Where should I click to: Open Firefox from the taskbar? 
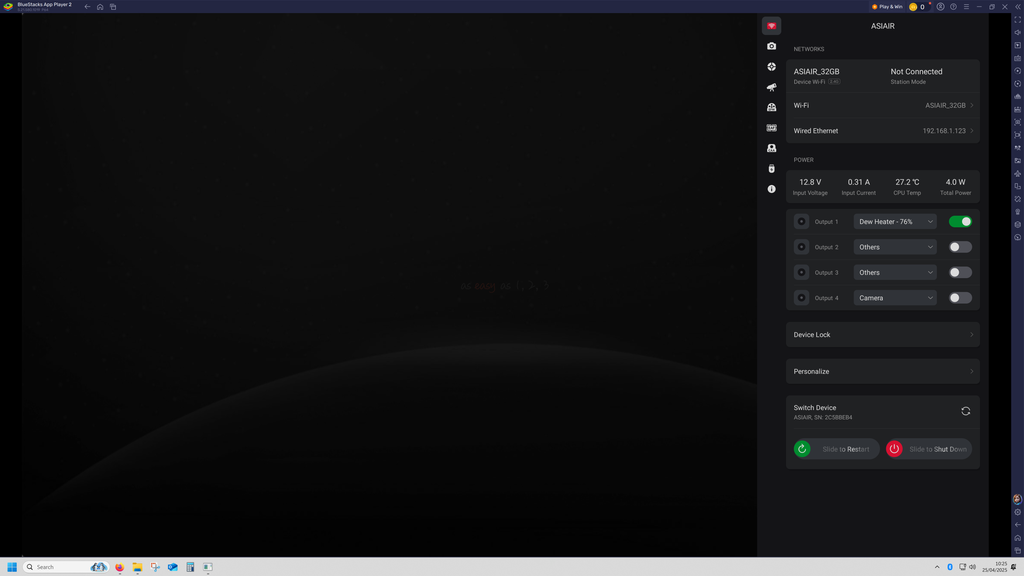click(x=120, y=567)
